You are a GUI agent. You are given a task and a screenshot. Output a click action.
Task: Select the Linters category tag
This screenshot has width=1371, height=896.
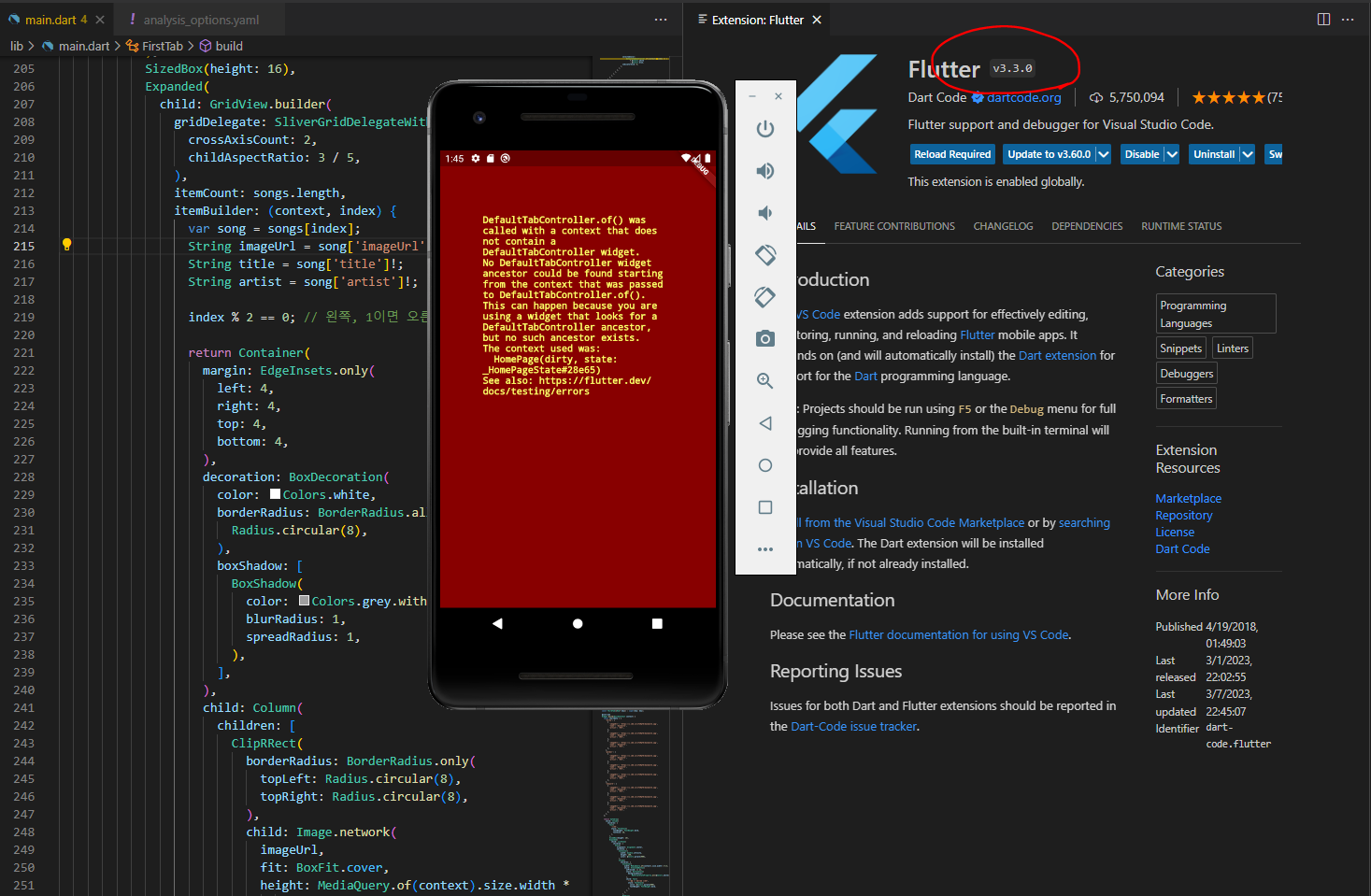coord(1233,348)
